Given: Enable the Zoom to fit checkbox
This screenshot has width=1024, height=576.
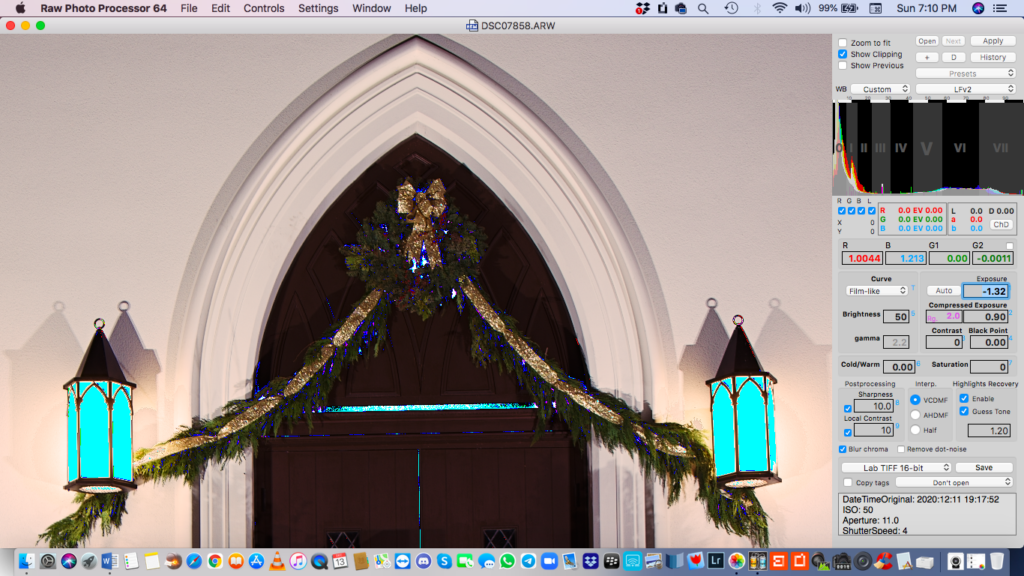Looking at the screenshot, I should click(x=842, y=43).
